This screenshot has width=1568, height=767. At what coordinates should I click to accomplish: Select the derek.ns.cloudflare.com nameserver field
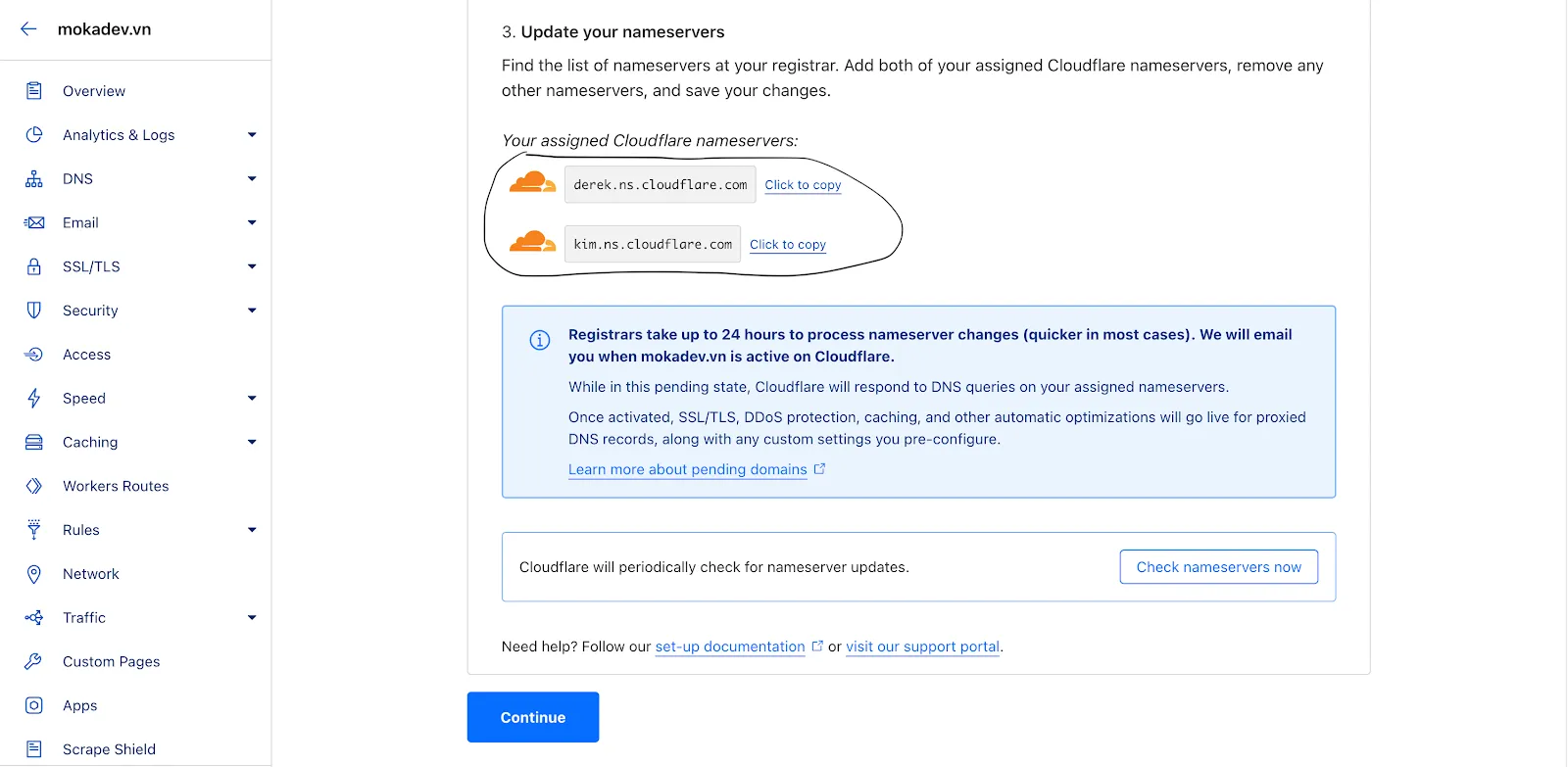click(x=661, y=184)
